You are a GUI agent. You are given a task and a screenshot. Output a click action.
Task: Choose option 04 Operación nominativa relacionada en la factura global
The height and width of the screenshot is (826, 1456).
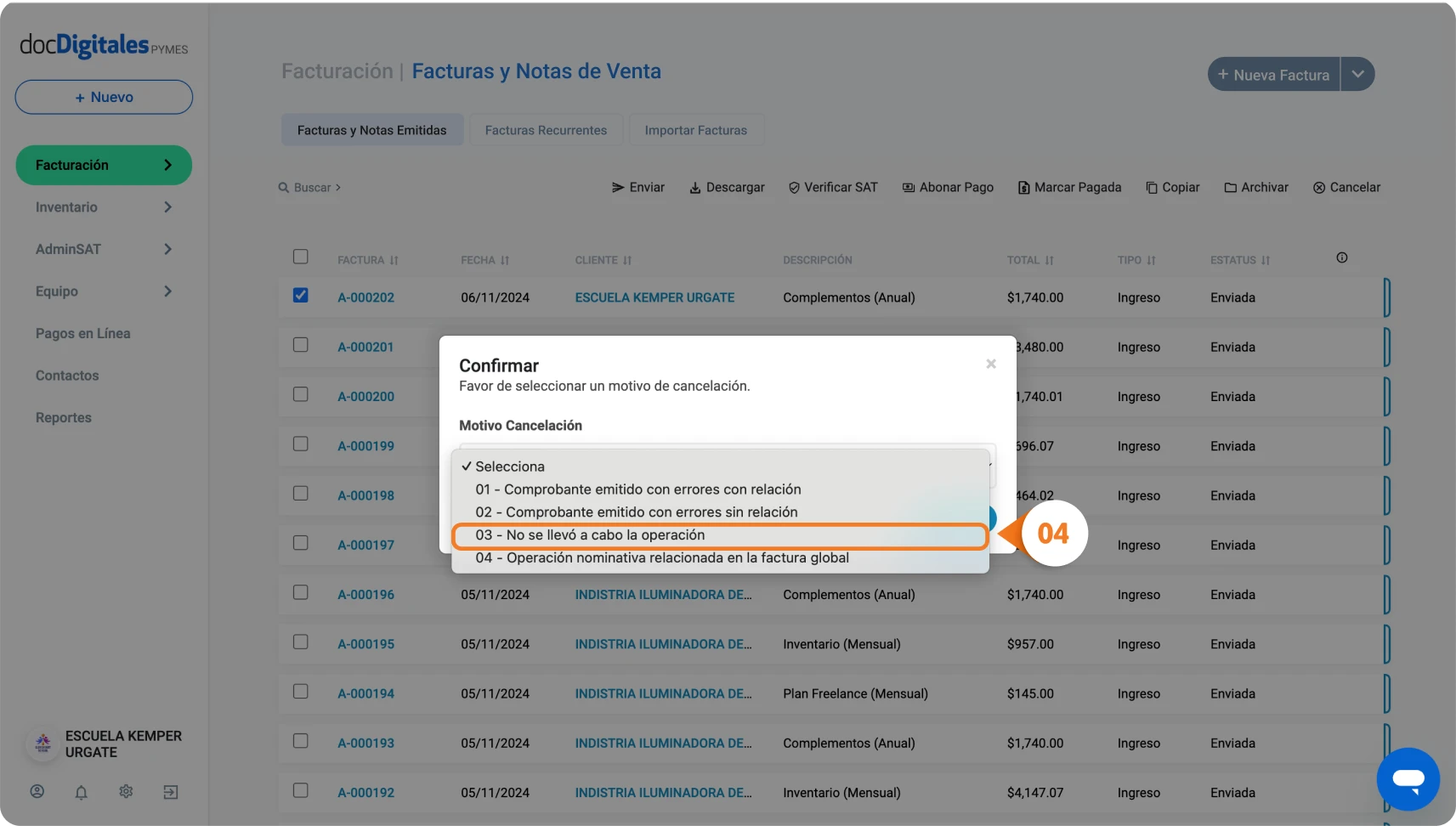[x=720, y=558]
